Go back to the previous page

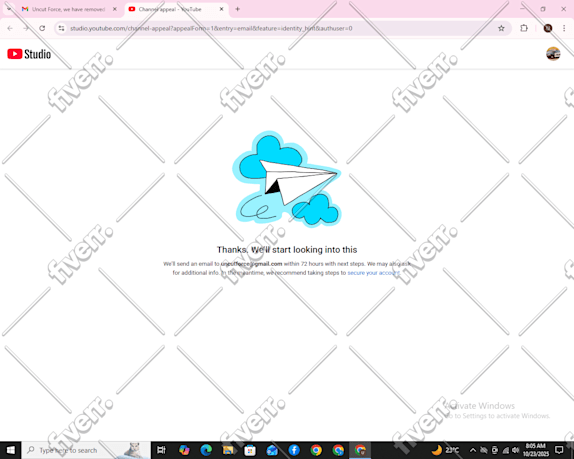(x=10, y=28)
